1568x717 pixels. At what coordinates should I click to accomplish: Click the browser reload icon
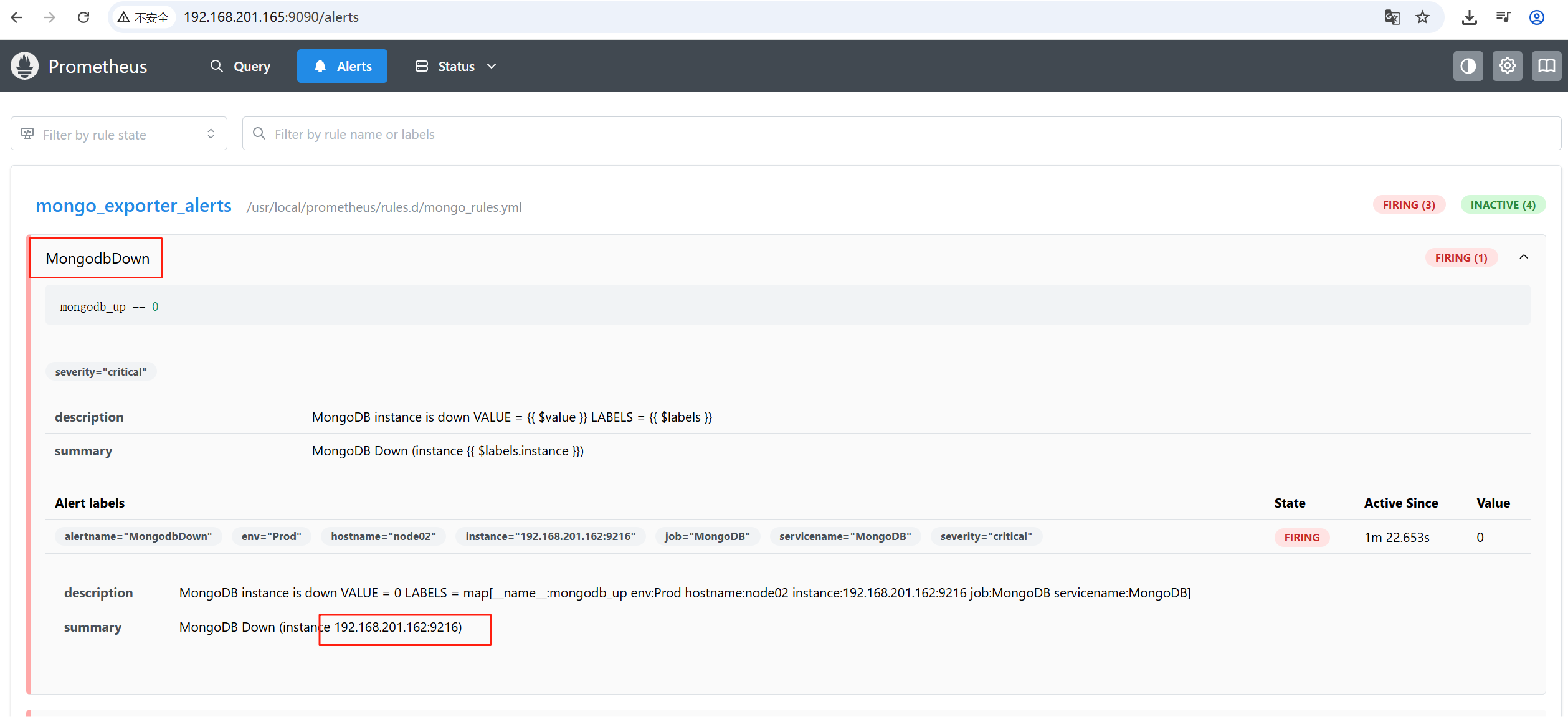click(83, 17)
